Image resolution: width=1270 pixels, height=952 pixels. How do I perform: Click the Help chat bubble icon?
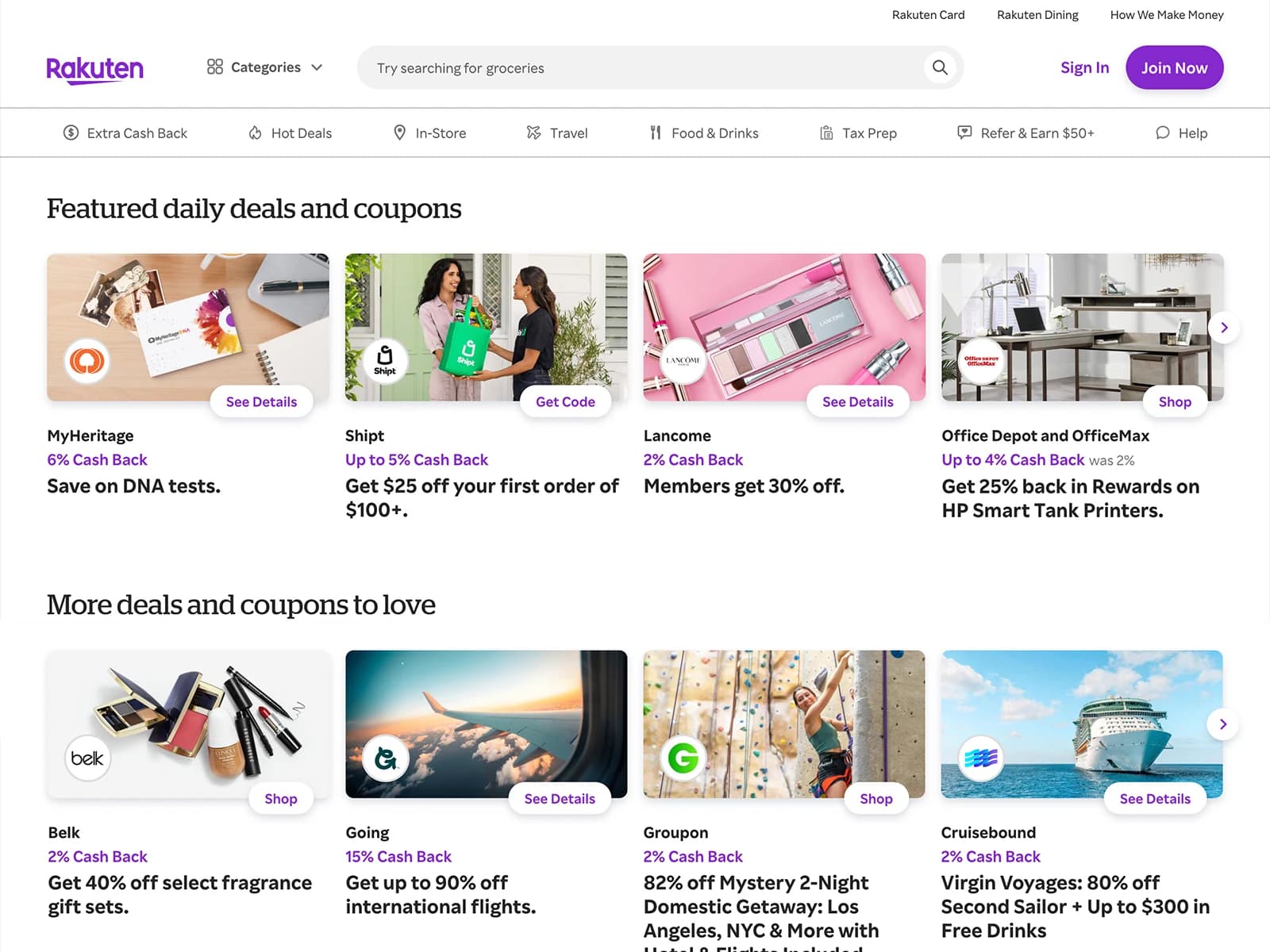pyautogui.click(x=1162, y=132)
